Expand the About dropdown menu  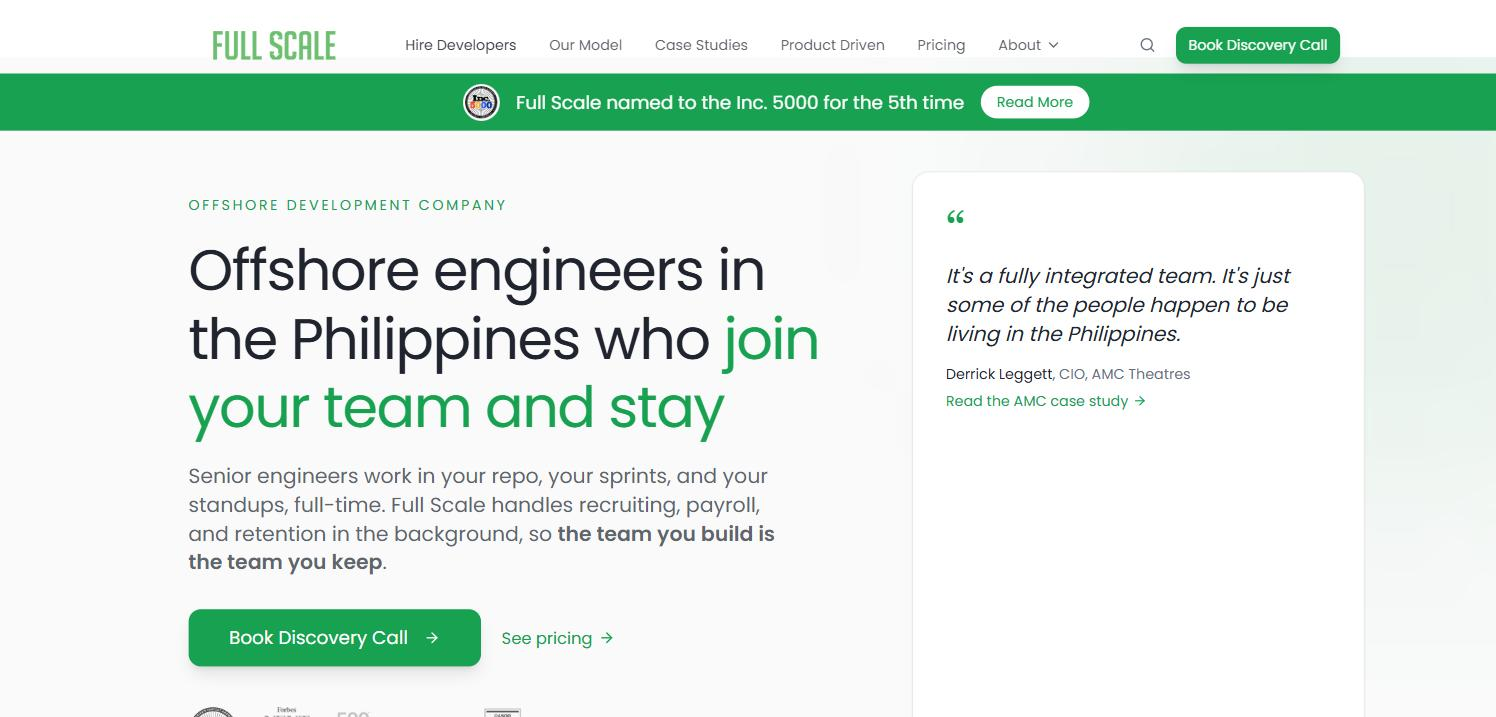[x=1028, y=45]
